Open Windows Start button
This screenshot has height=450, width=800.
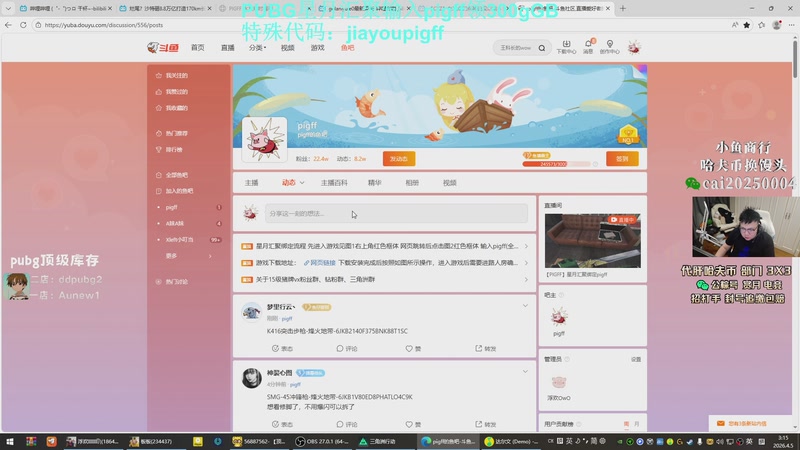[10, 441]
